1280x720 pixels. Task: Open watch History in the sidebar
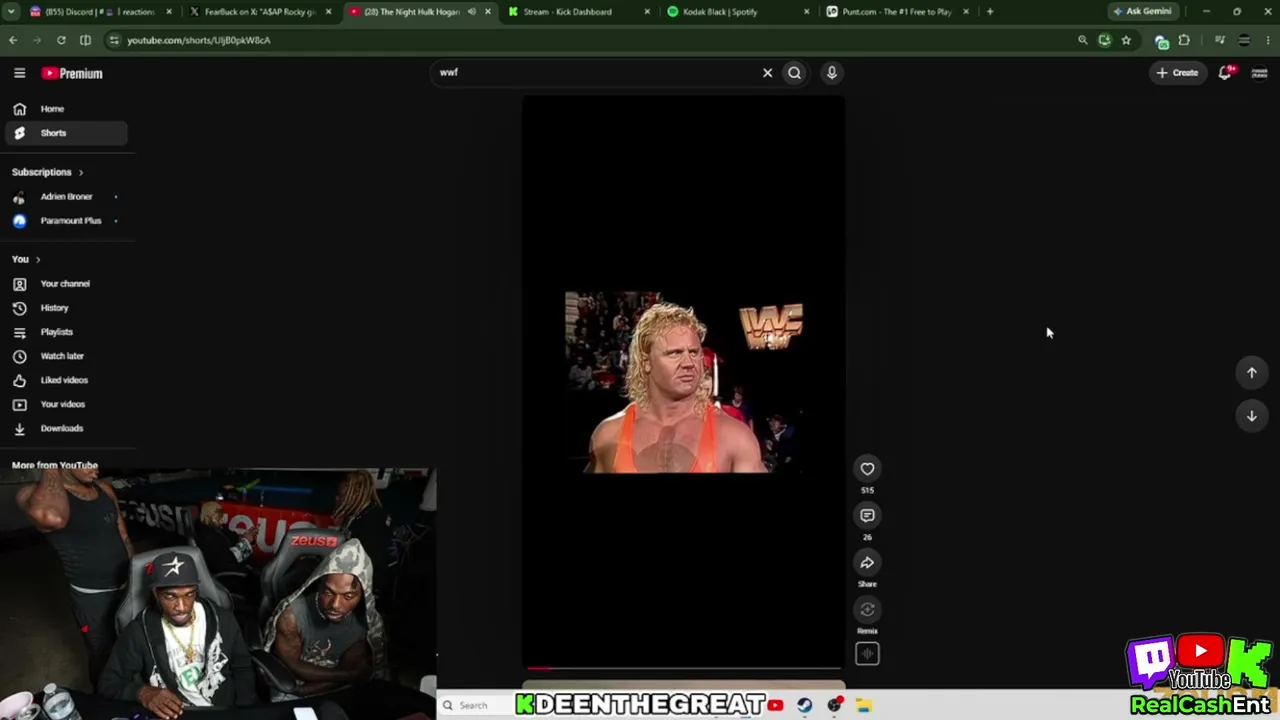66,308
